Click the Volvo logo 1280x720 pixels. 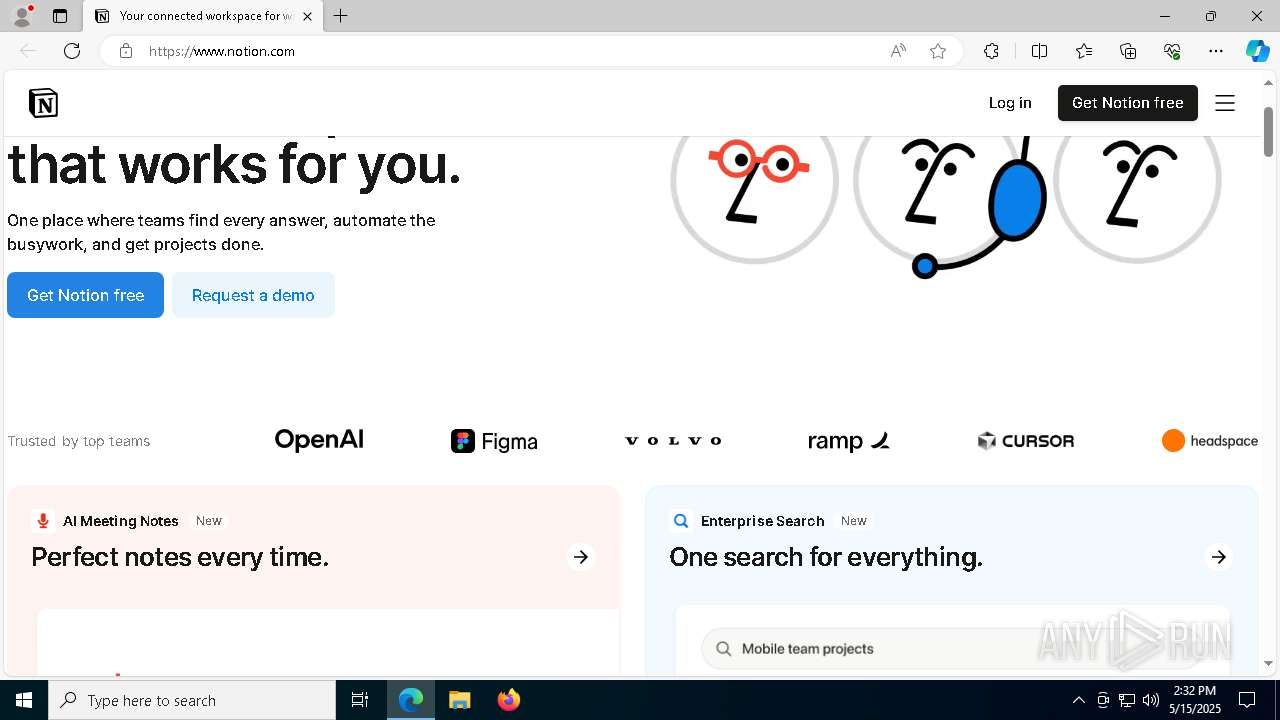click(673, 441)
